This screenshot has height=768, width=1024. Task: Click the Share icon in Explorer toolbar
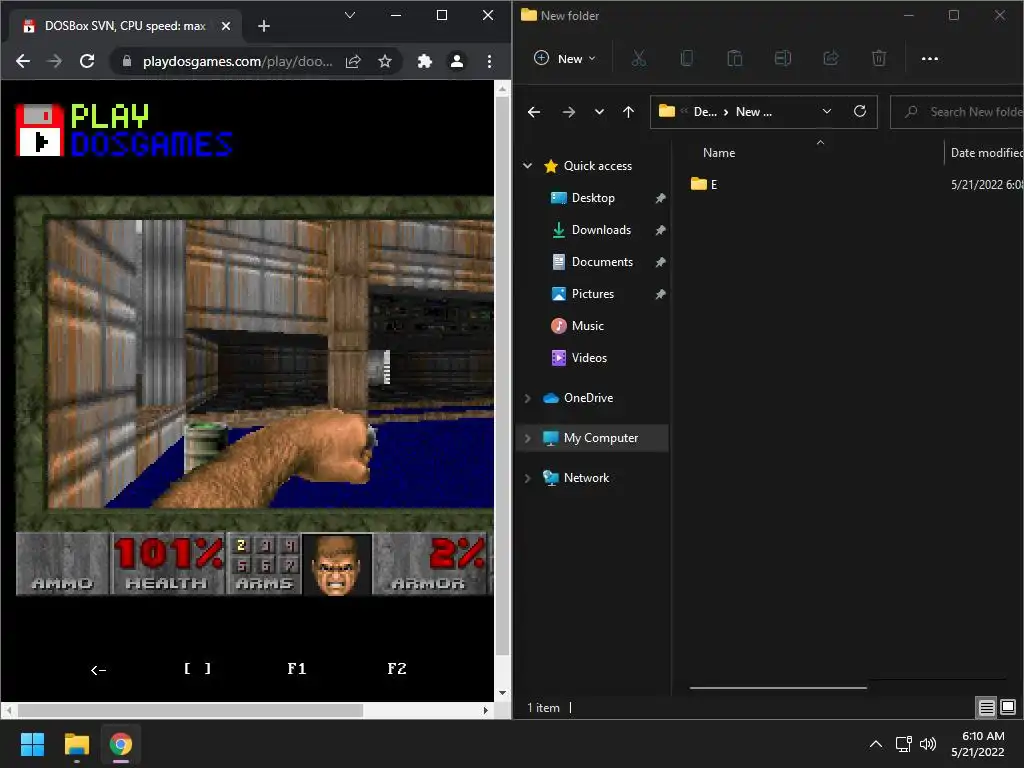tap(831, 59)
